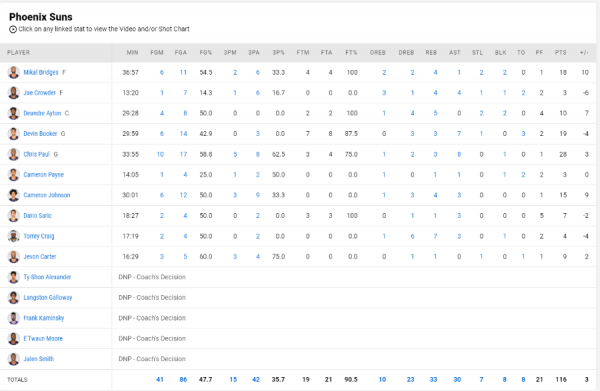Click the MIN column header

[x=132, y=52]
